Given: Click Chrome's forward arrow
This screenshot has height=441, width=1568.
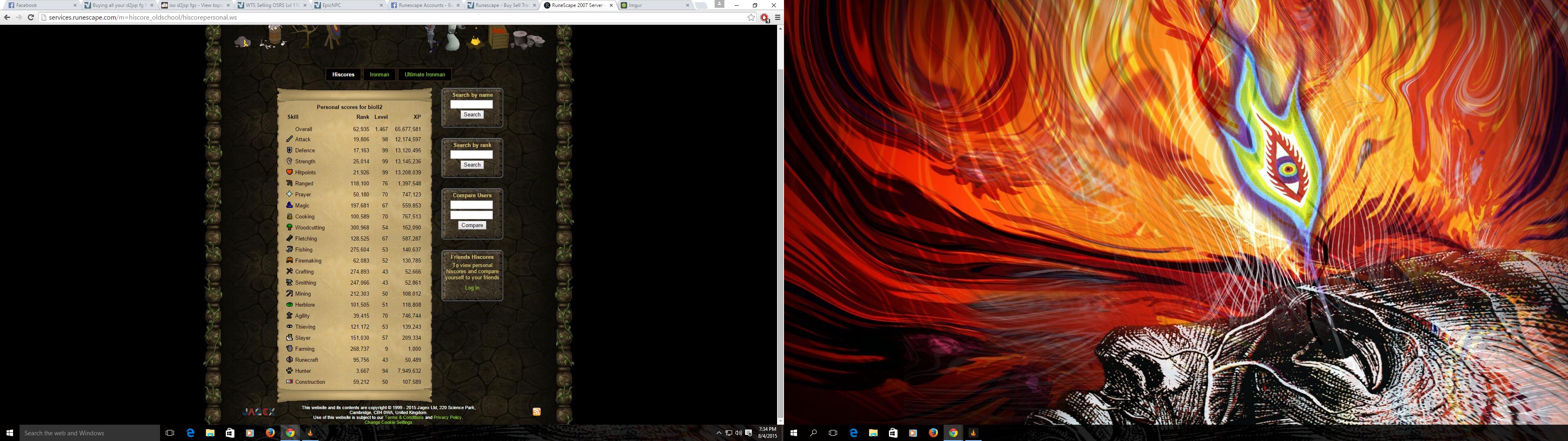Looking at the screenshot, I should pyautogui.click(x=19, y=18).
